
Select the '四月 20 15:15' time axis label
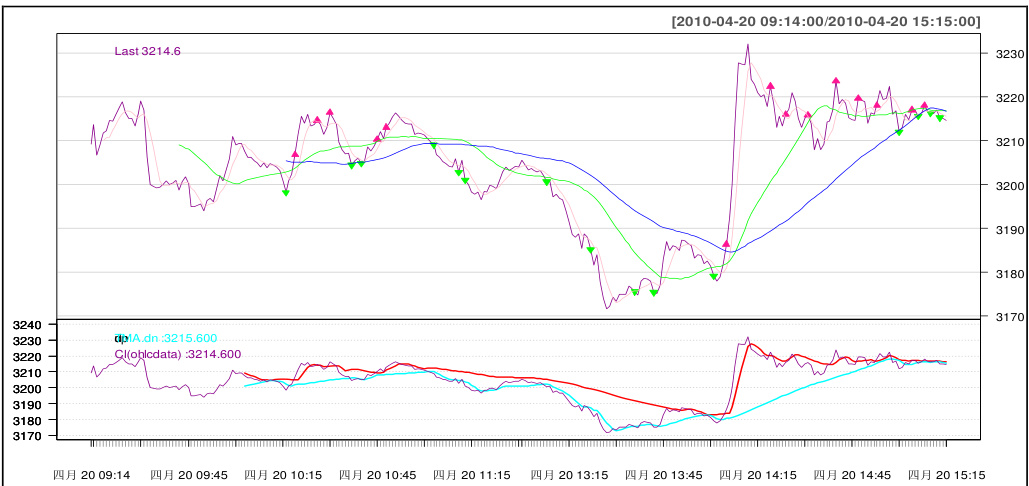tap(947, 475)
